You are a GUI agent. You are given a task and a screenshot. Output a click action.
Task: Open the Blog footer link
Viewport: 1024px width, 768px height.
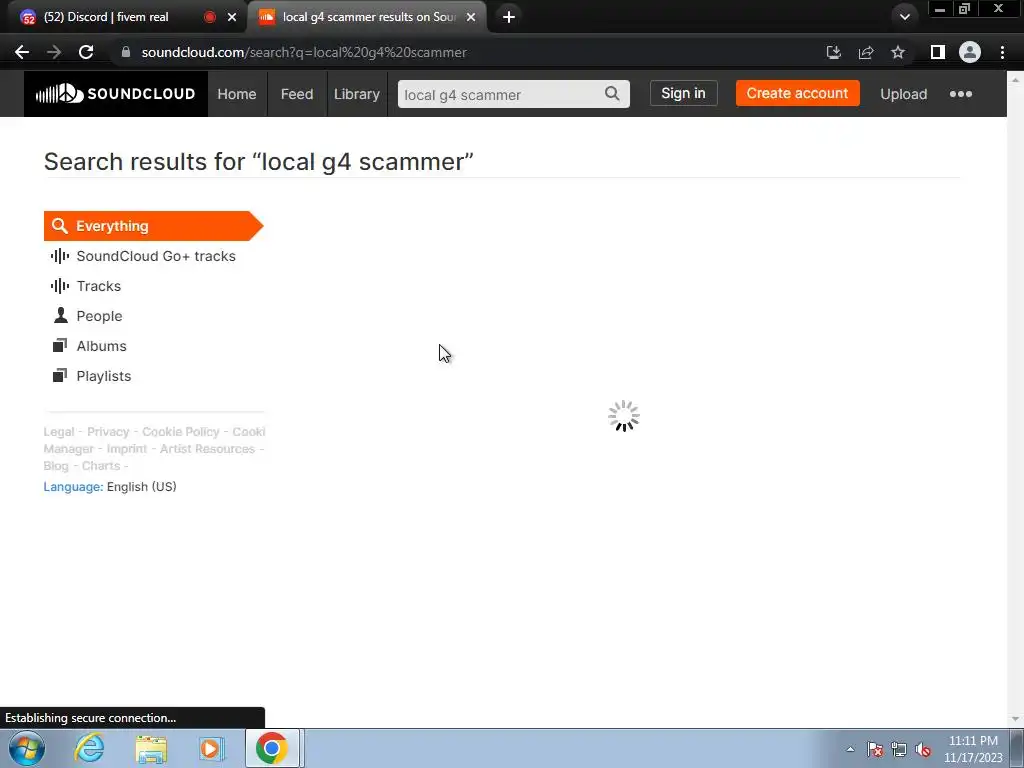pyautogui.click(x=56, y=466)
